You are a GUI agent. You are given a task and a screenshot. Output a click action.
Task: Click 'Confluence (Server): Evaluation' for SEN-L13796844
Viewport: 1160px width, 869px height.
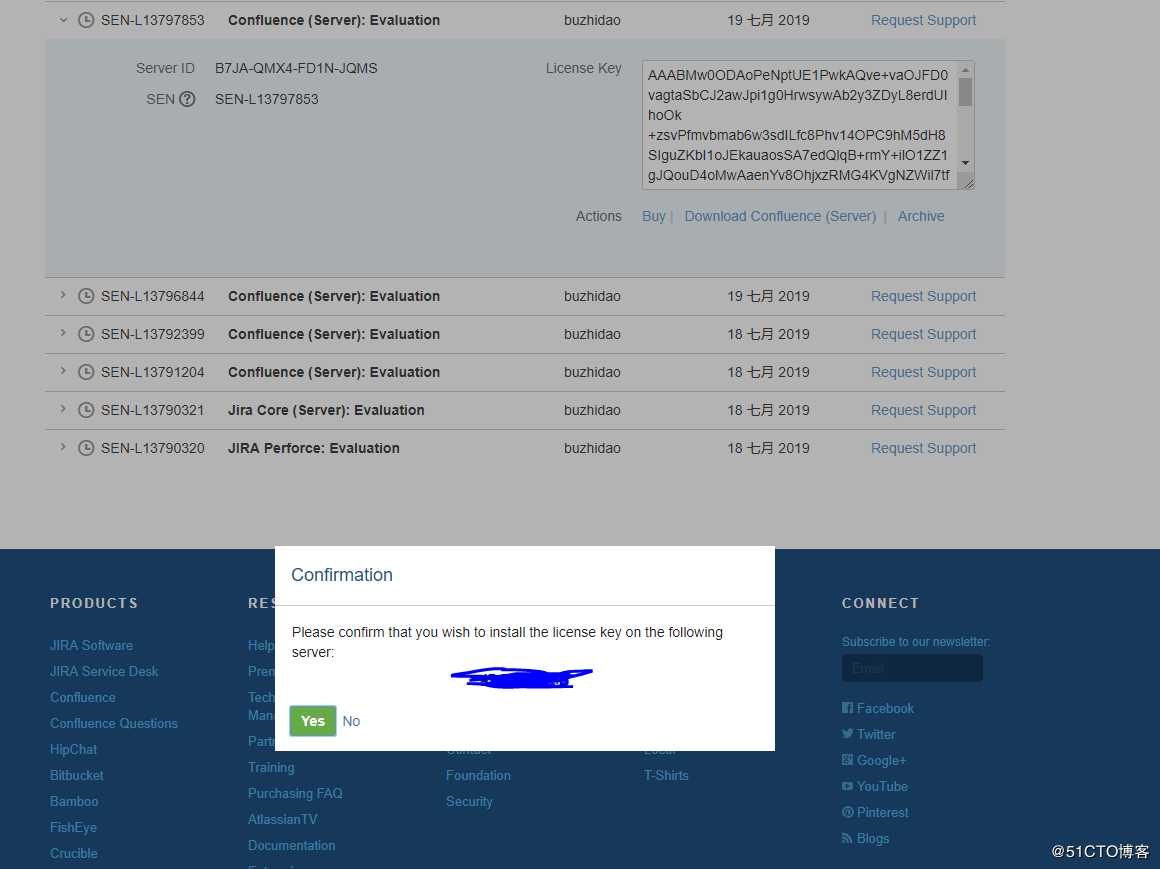(x=334, y=296)
